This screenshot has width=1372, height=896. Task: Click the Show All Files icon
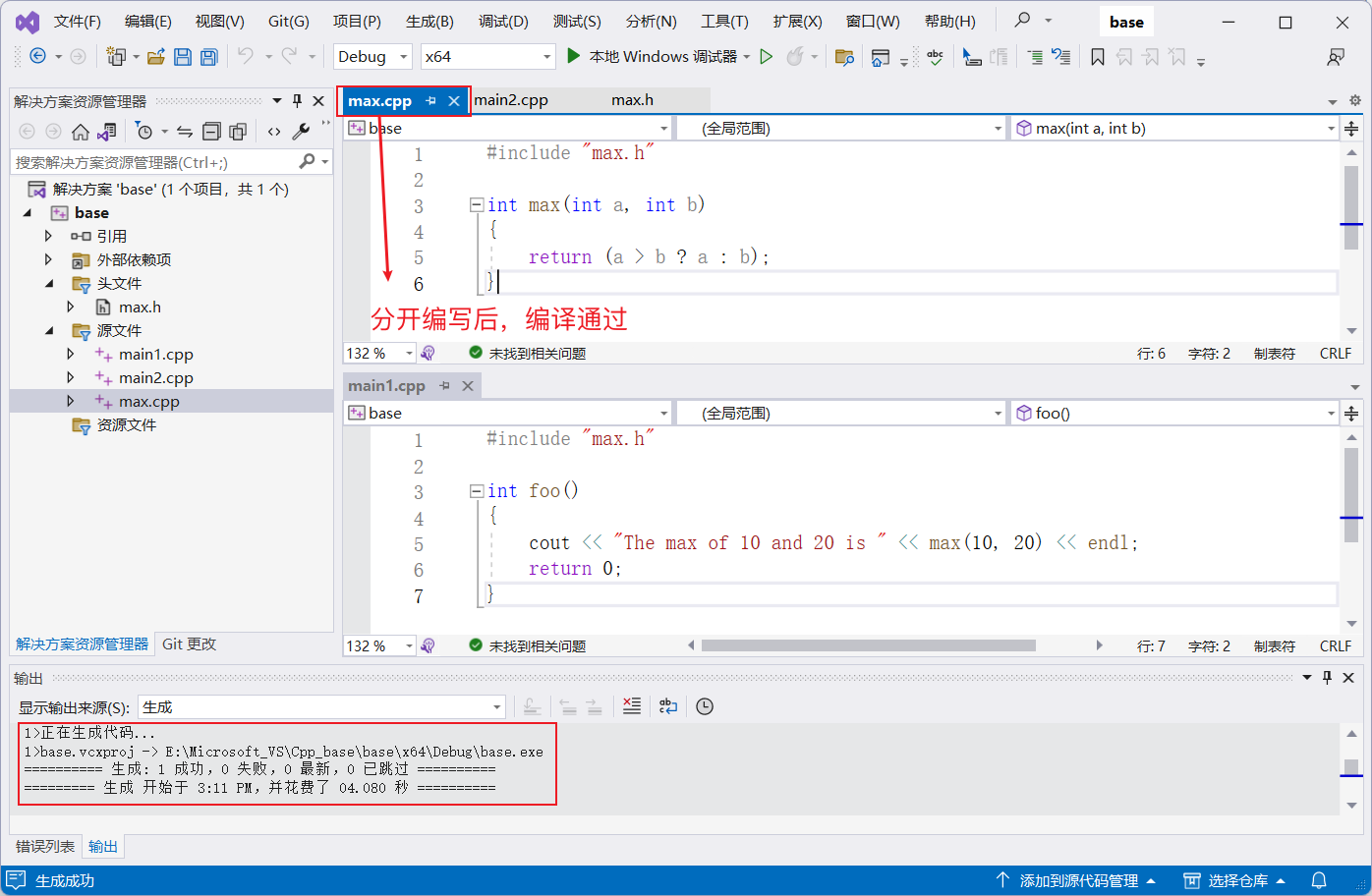tap(238, 131)
